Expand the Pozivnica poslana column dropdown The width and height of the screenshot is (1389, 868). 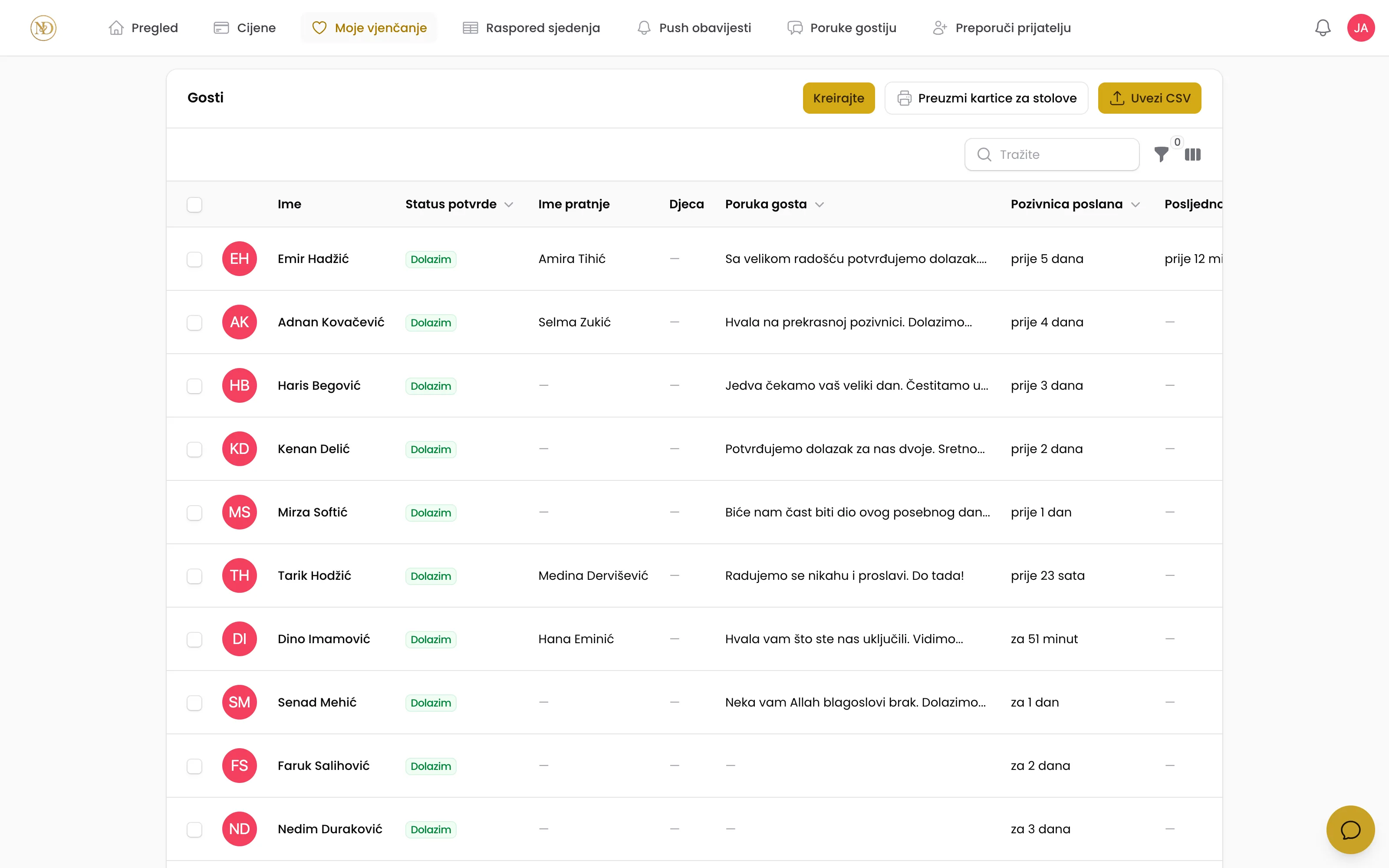coord(1136,205)
